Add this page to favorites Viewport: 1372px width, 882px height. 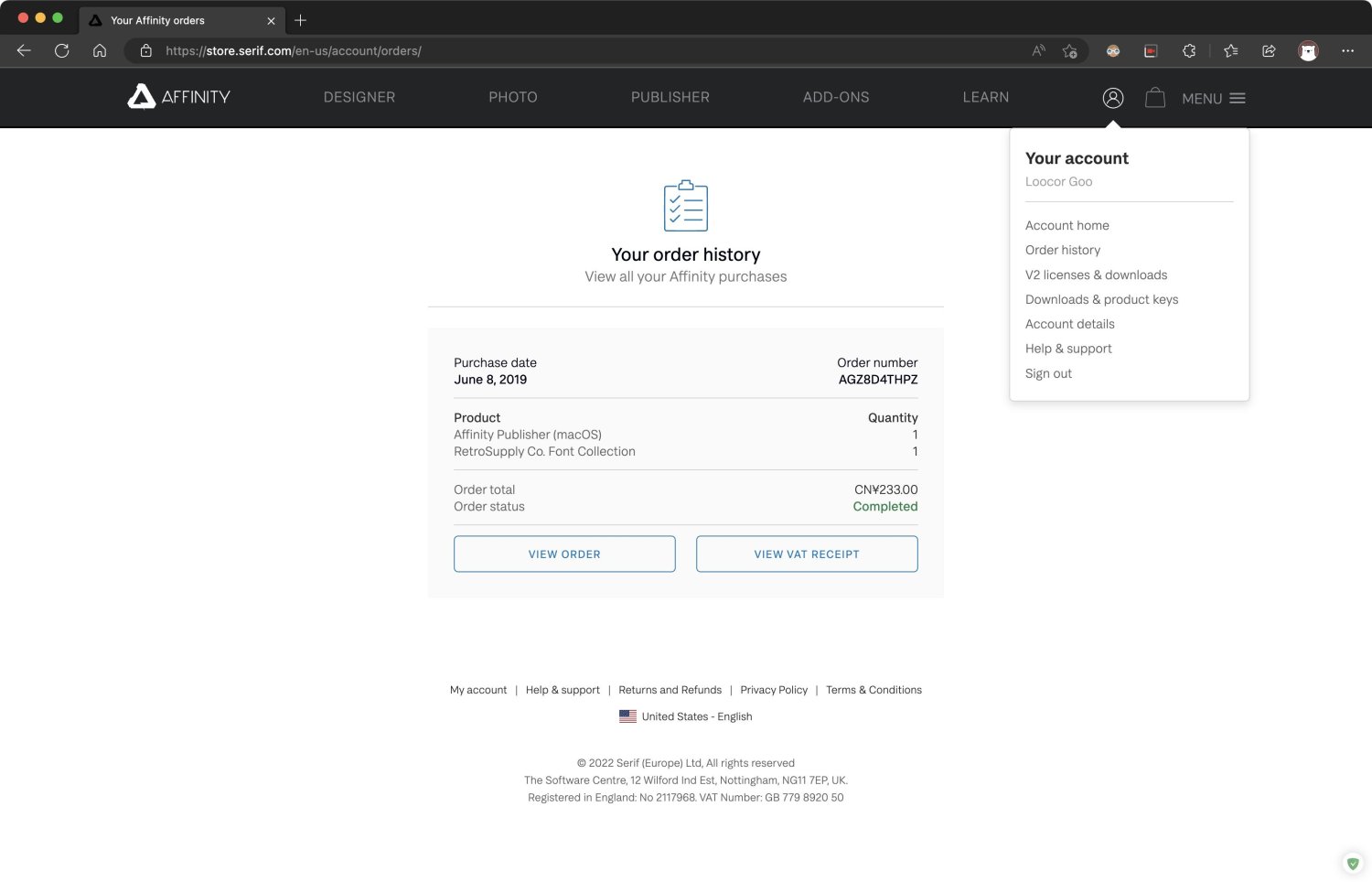point(1069,51)
